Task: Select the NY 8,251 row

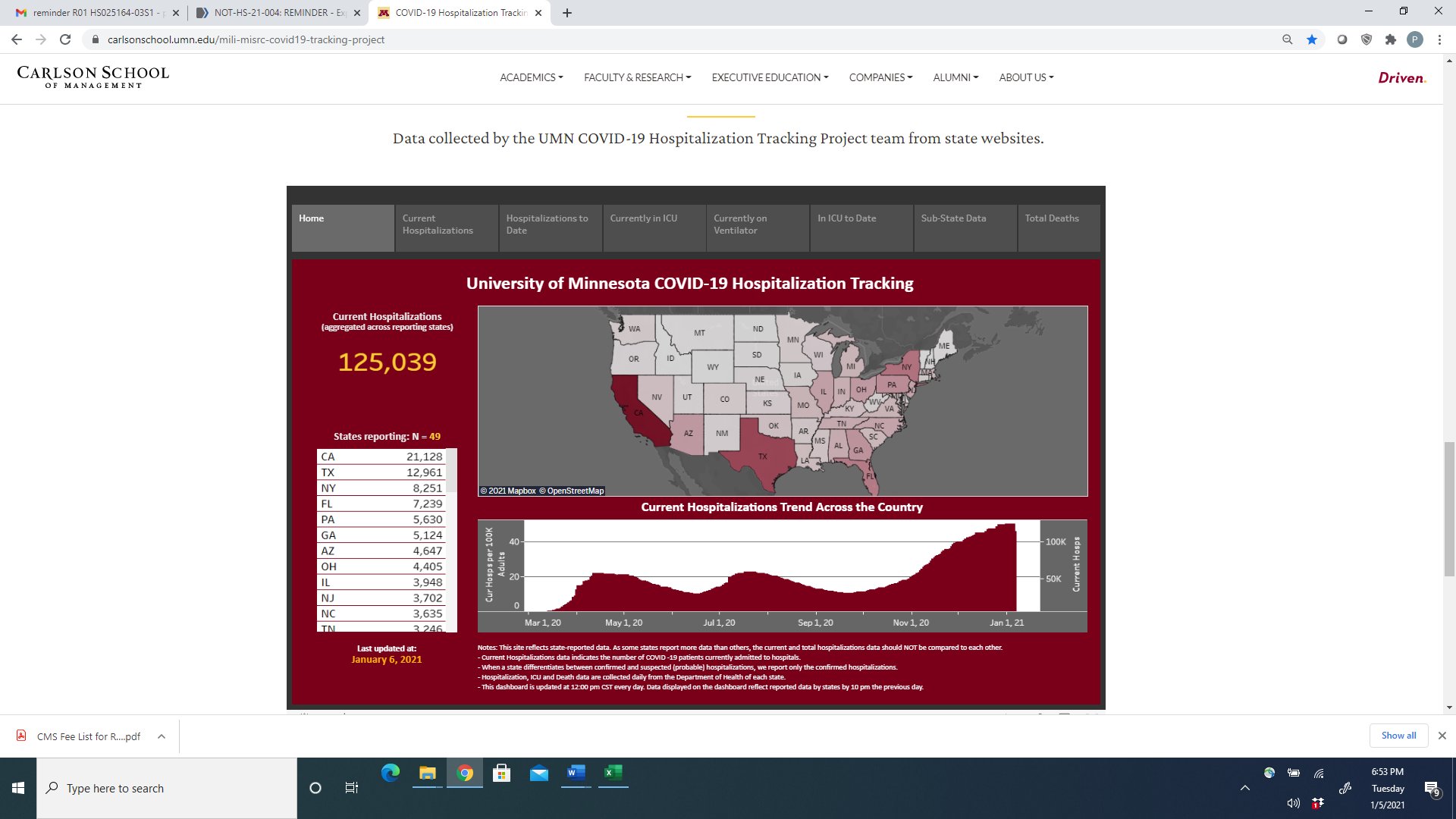Action: [x=381, y=488]
